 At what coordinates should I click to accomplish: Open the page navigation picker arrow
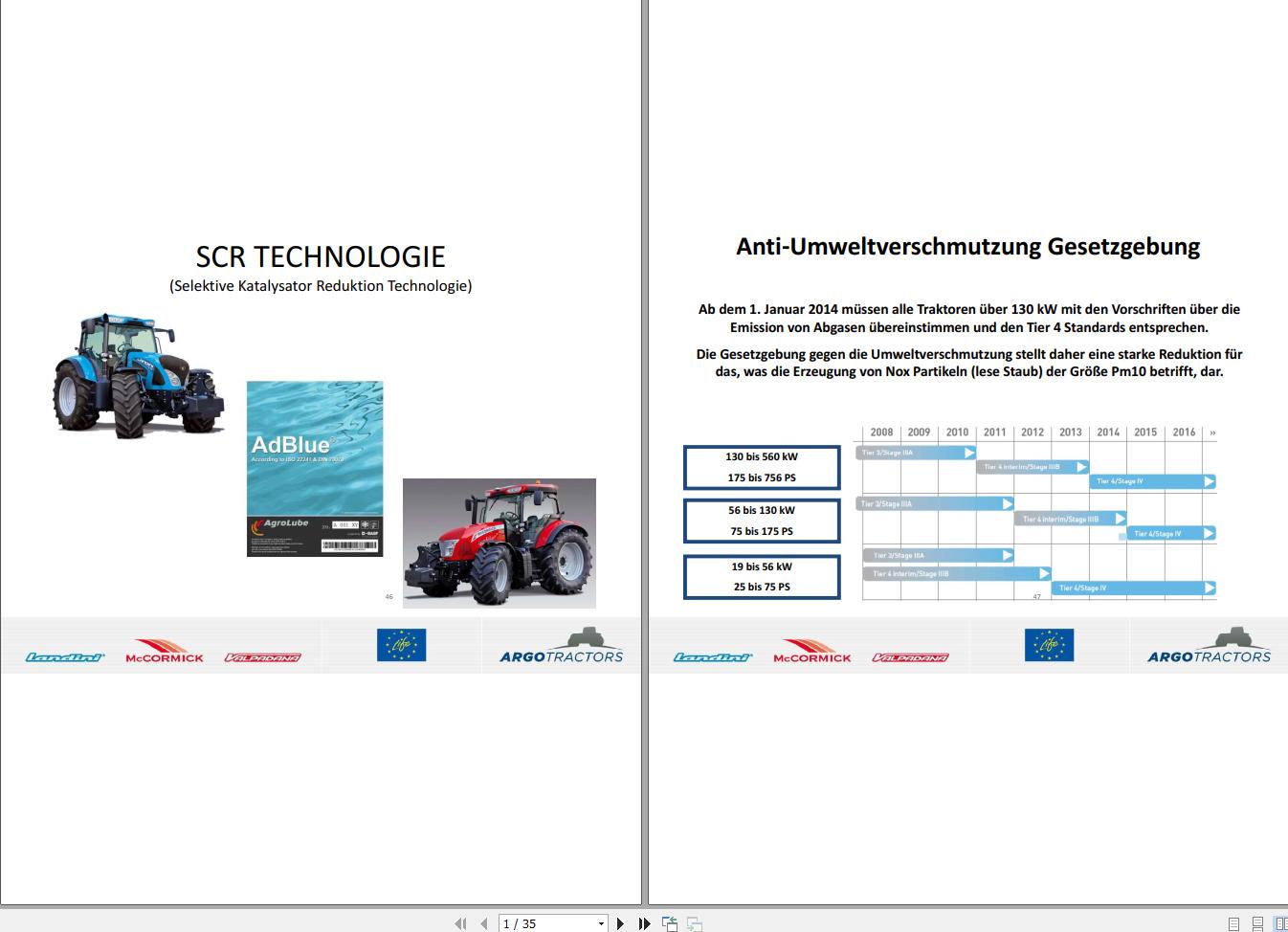pyautogui.click(x=601, y=923)
